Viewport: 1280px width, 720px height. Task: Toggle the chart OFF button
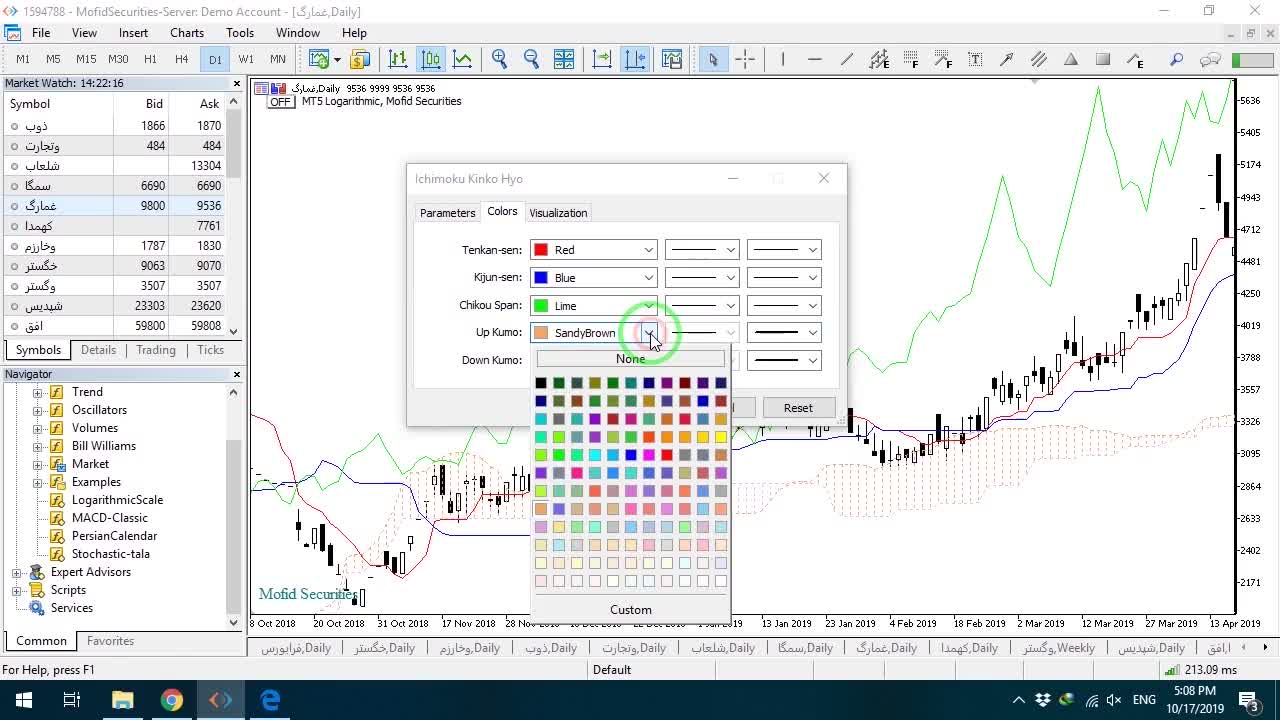(280, 102)
